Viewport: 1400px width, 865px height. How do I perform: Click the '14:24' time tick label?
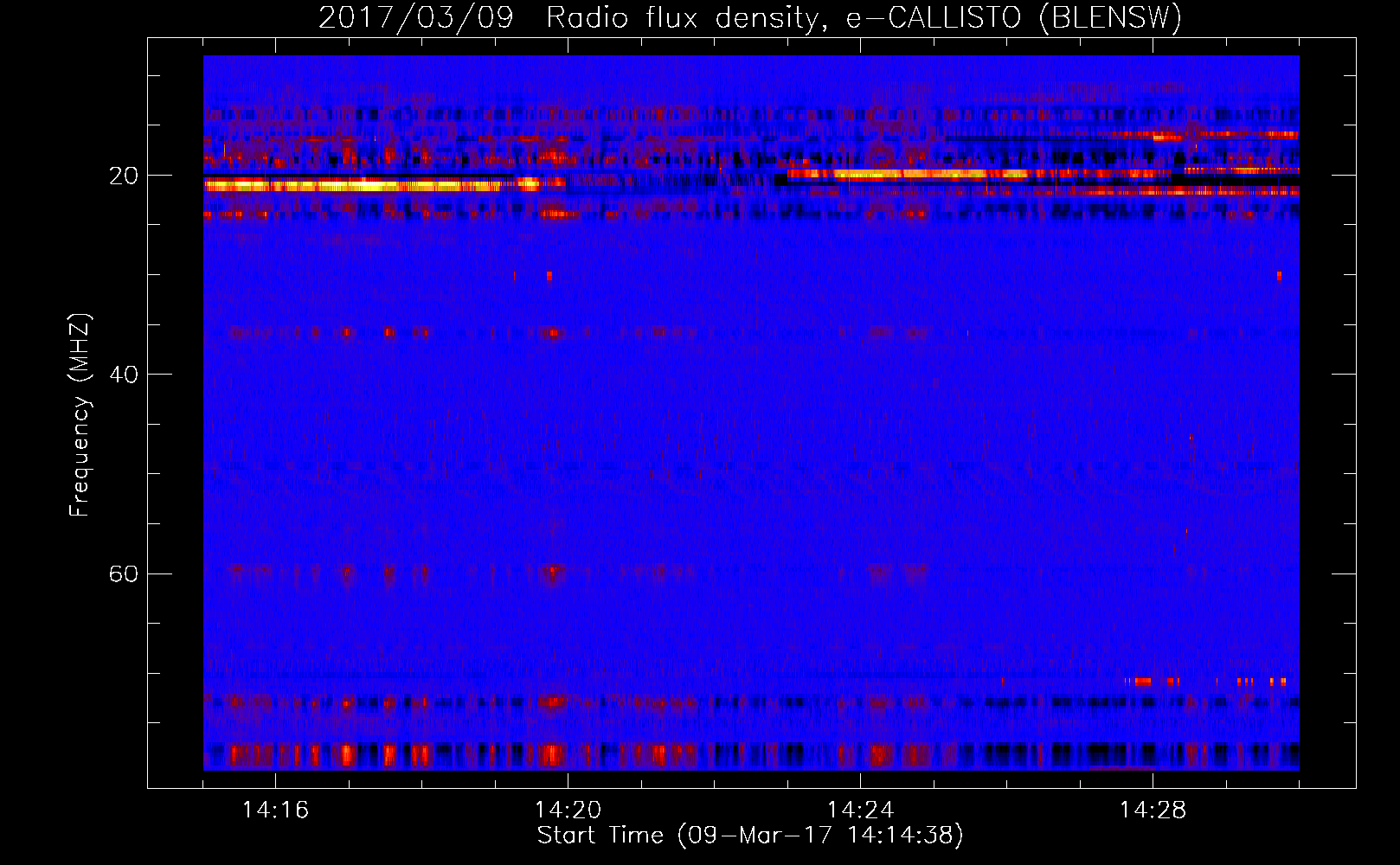click(x=860, y=811)
